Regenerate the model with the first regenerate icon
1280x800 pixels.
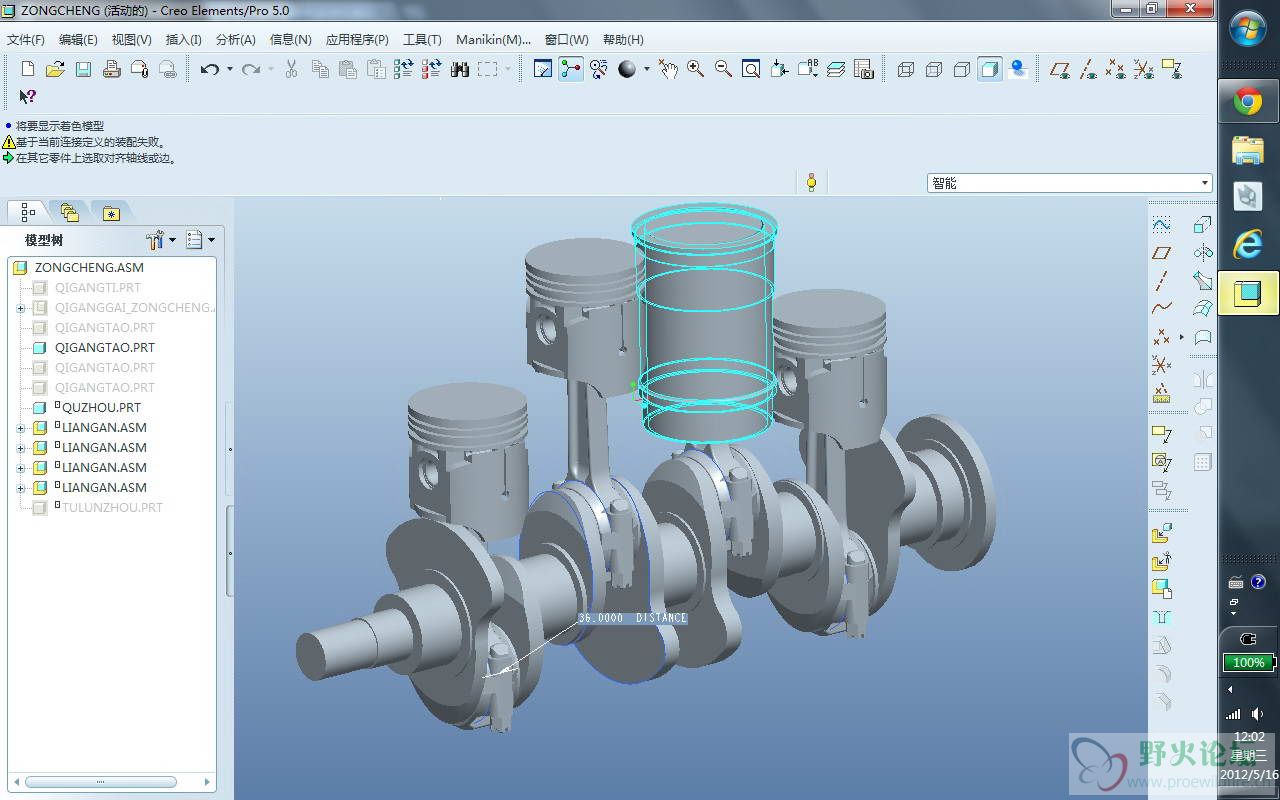coord(404,69)
